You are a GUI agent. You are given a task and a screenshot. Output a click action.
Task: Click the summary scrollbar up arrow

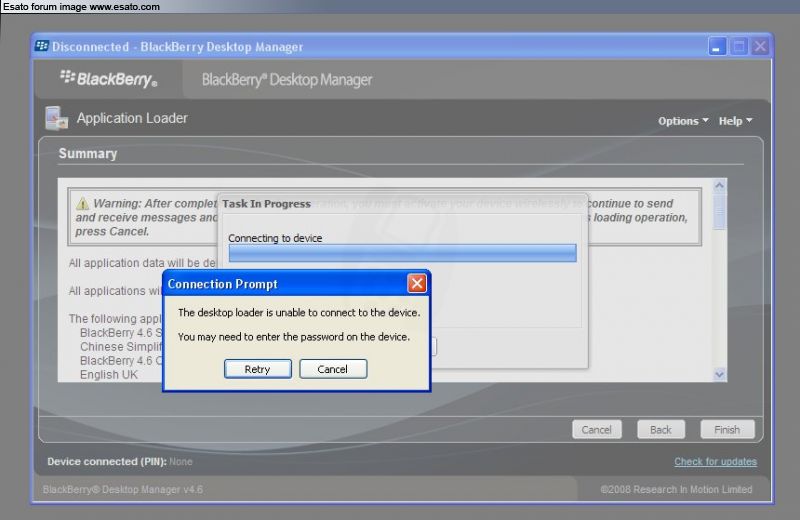tap(719, 185)
